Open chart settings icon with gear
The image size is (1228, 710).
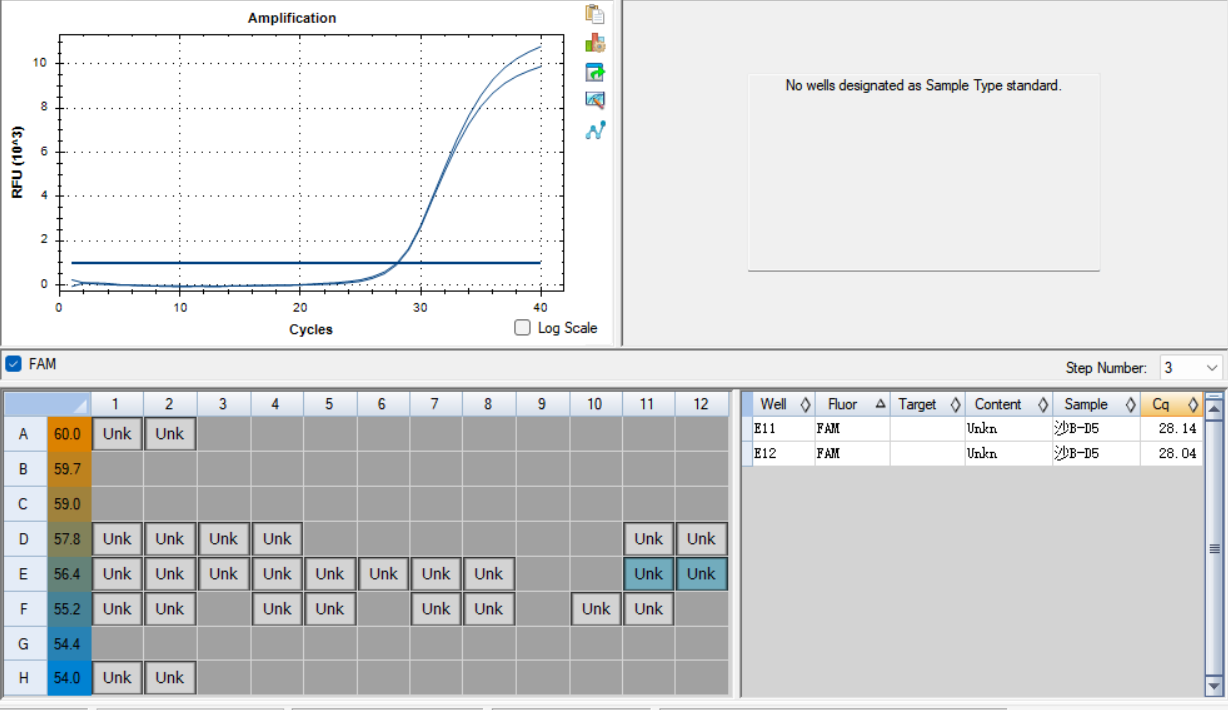[595, 43]
